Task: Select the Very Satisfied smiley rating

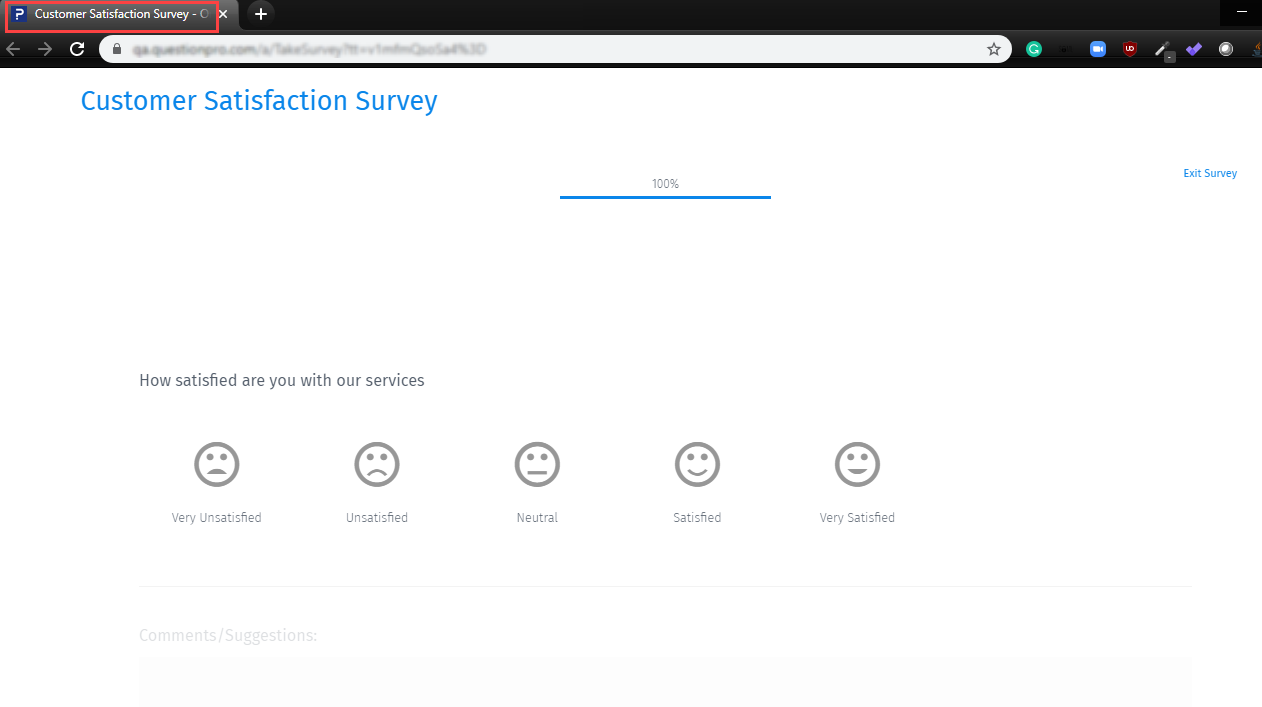Action: tap(857, 464)
